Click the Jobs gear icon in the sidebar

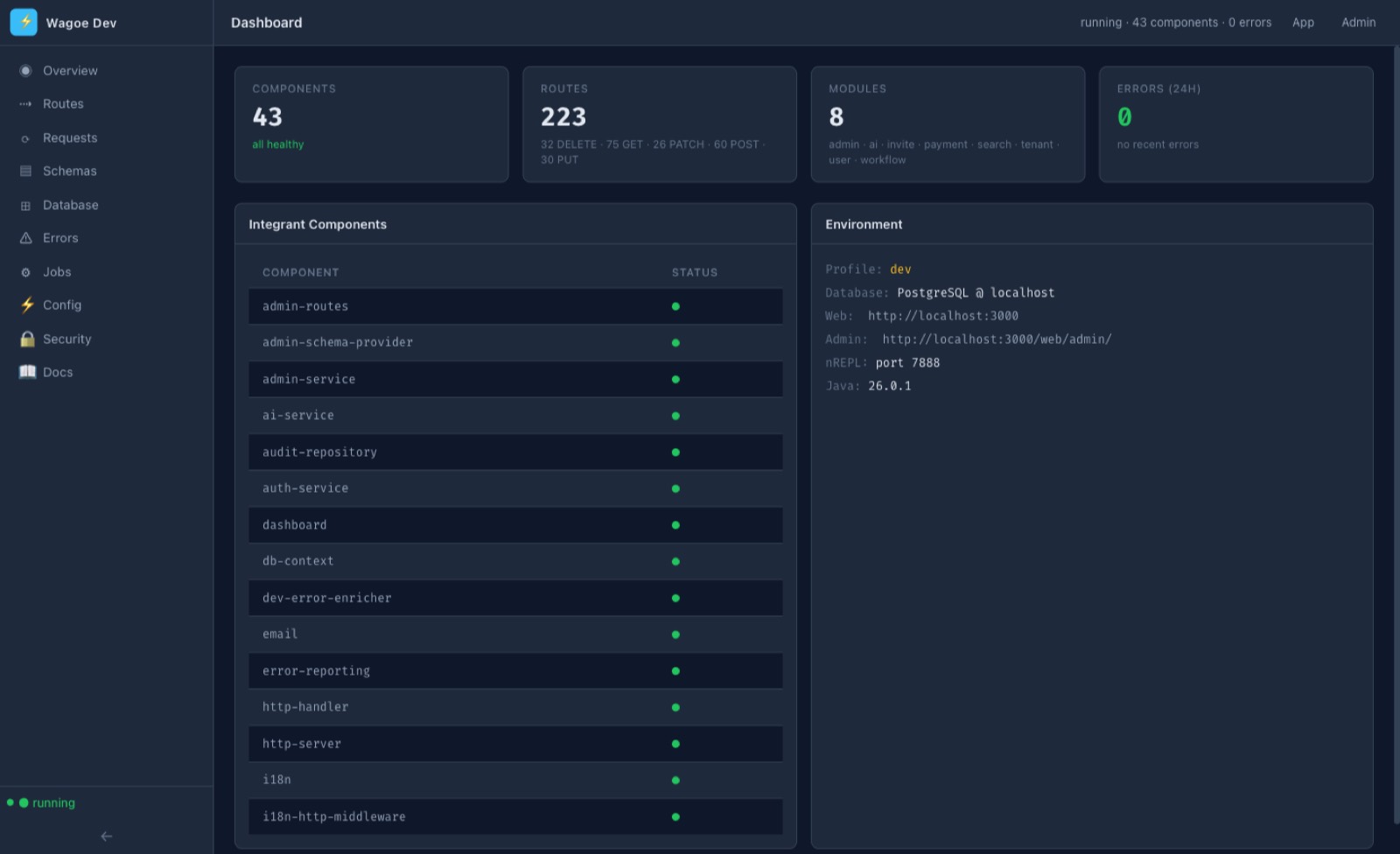[25, 272]
